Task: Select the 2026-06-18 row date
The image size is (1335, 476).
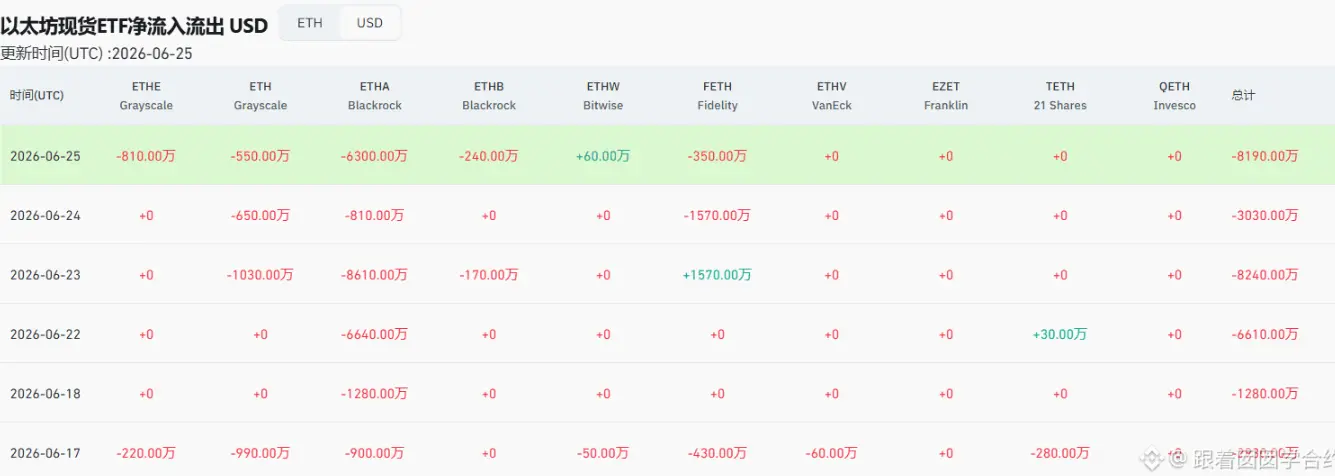Action: pos(45,394)
